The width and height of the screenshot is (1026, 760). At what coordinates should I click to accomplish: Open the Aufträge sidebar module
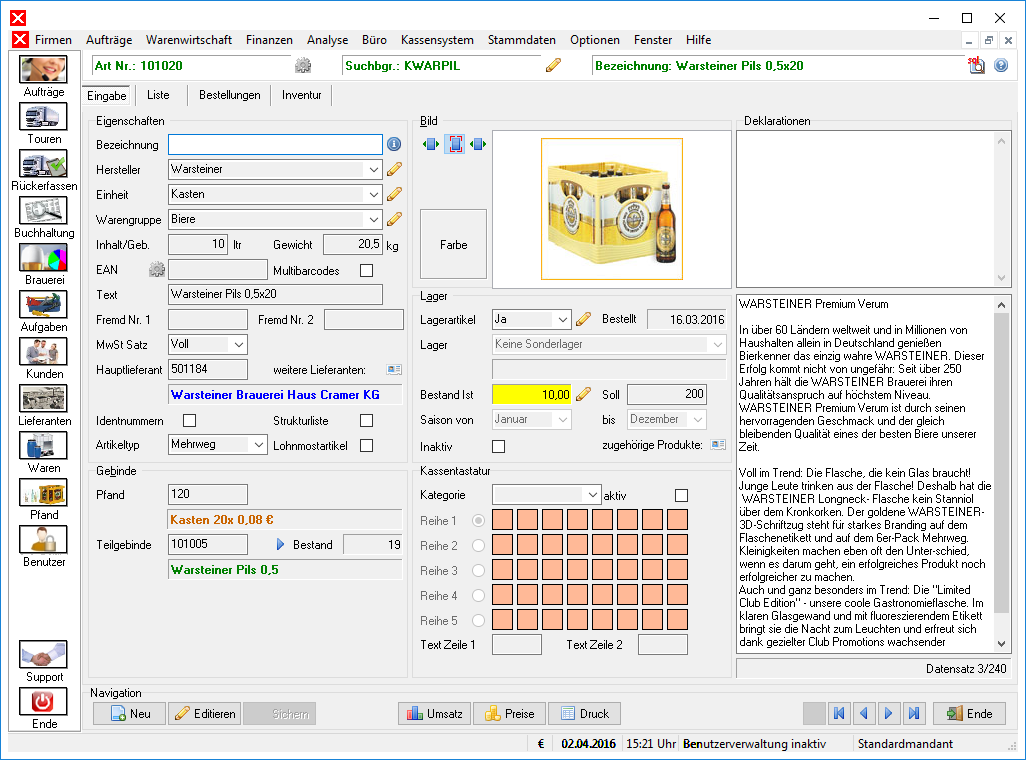pos(43,70)
